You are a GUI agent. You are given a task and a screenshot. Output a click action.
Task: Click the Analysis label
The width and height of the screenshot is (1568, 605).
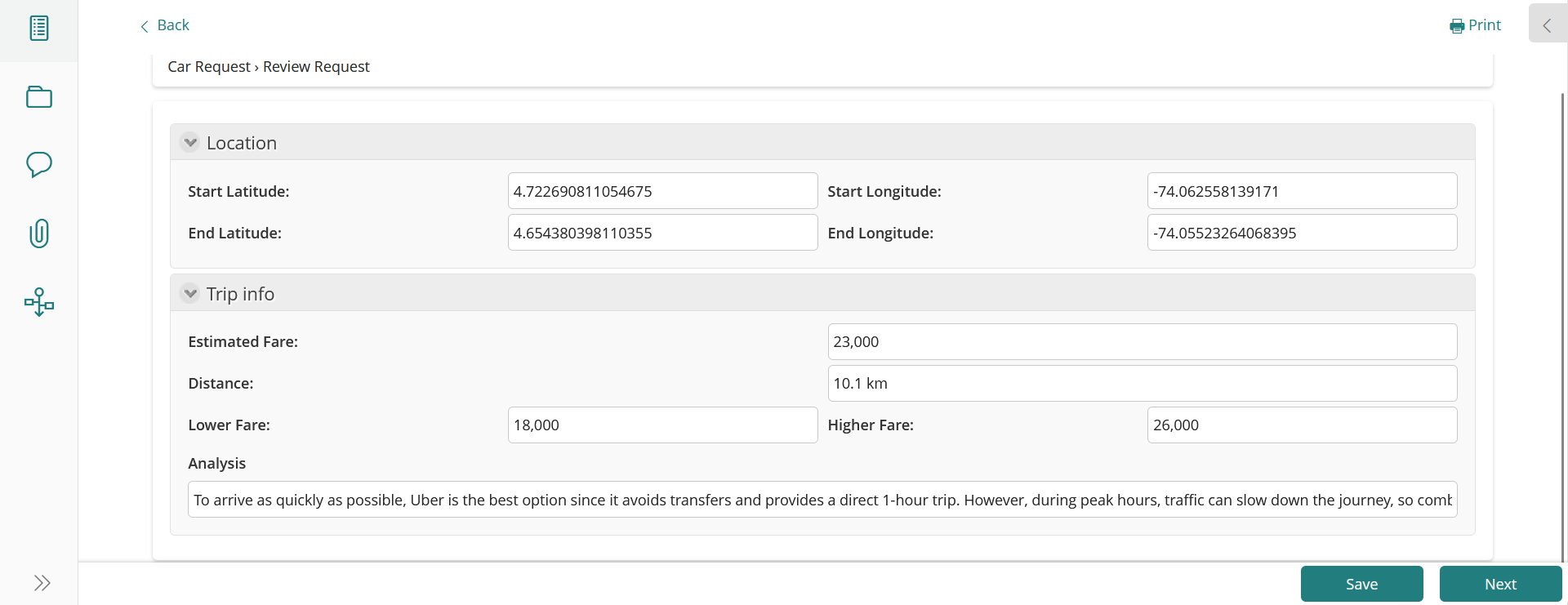click(x=216, y=463)
